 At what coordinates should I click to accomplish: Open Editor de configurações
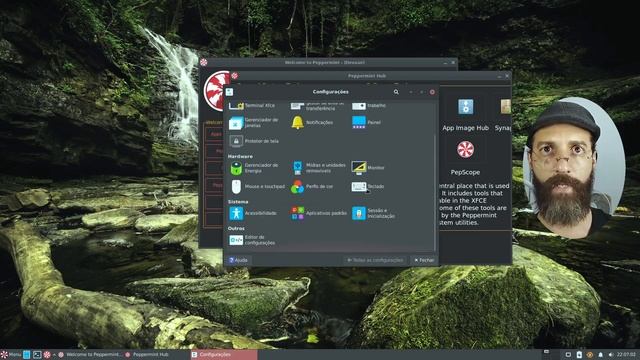pos(252,240)
